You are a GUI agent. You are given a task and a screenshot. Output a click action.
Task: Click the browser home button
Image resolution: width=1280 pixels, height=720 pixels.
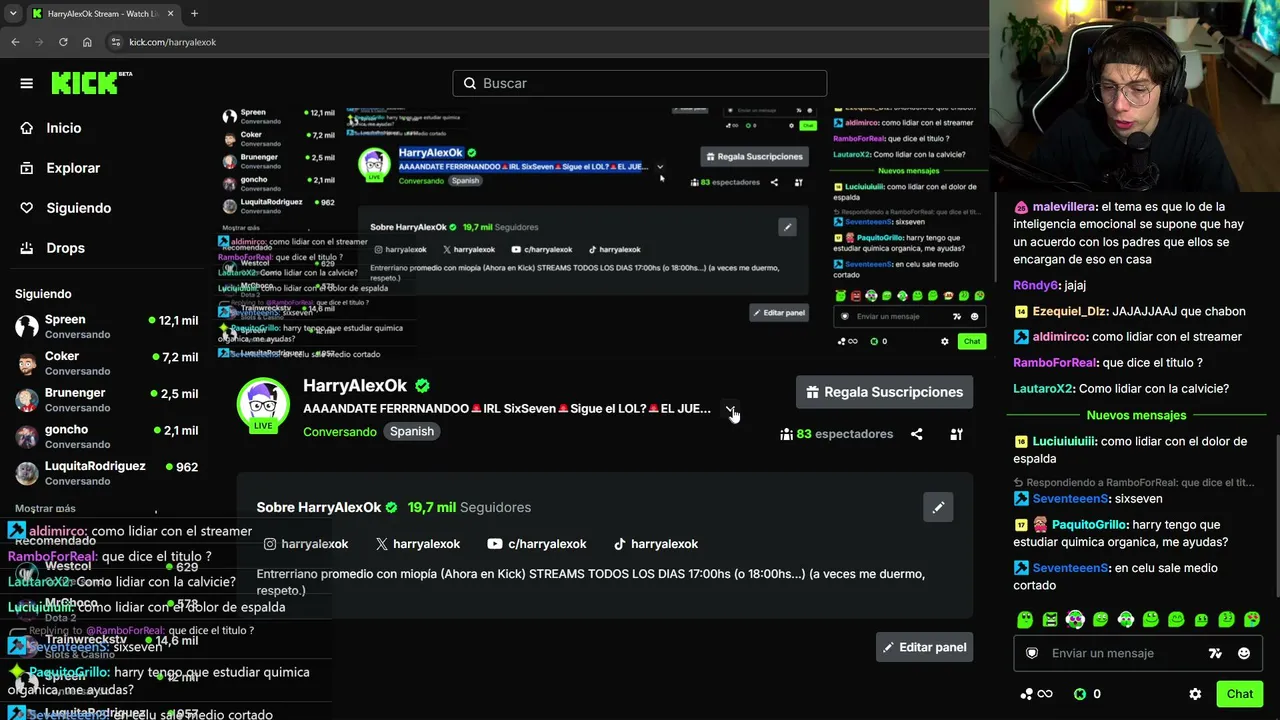(87, 42)
